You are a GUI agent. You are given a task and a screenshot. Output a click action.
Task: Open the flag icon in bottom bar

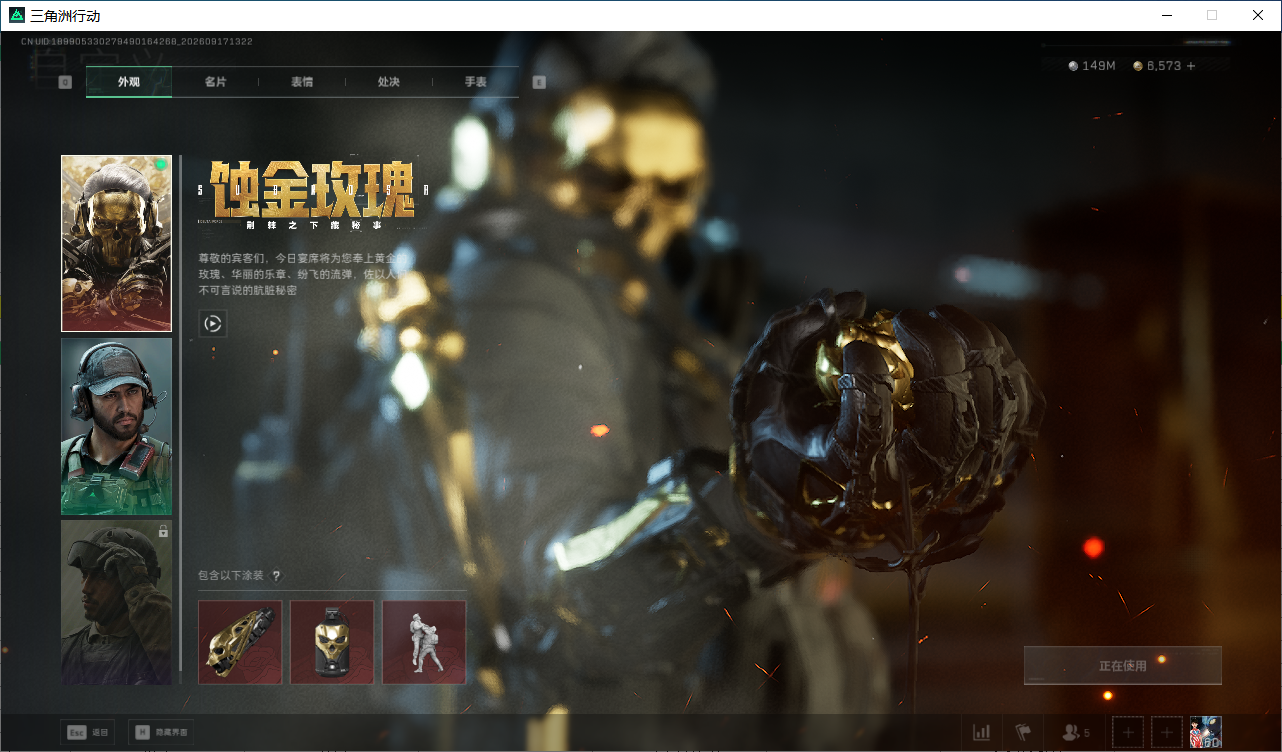point(1023,733)
